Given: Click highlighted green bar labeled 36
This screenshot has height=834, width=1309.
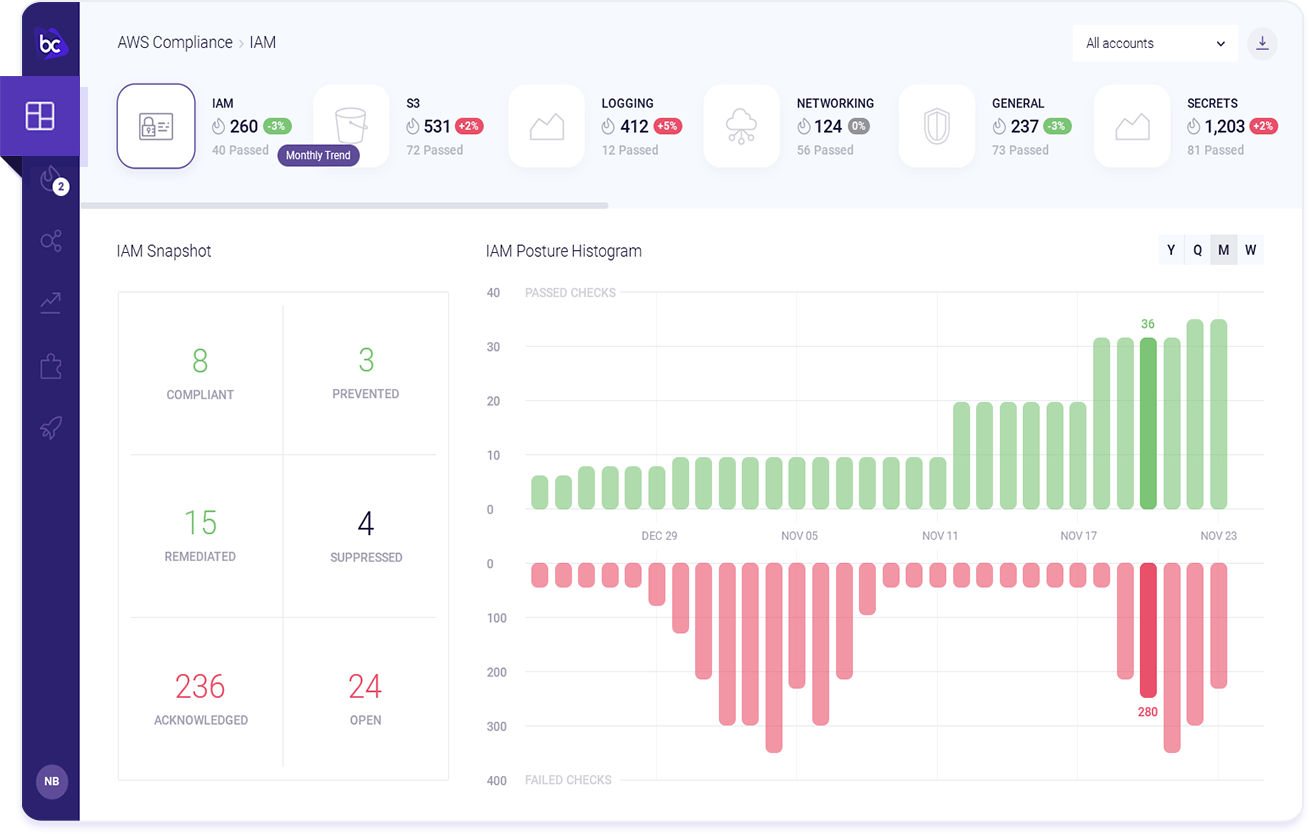Looking at the screenshot, I should coord(1148,423).
